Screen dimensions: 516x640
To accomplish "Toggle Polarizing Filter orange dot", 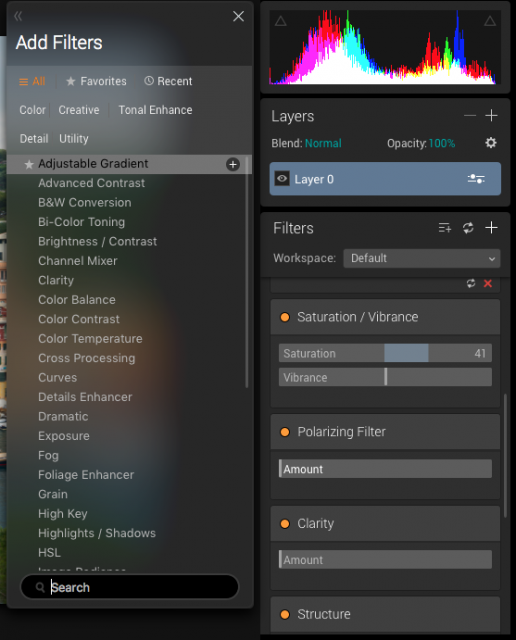I will click(x=285, y=432).
